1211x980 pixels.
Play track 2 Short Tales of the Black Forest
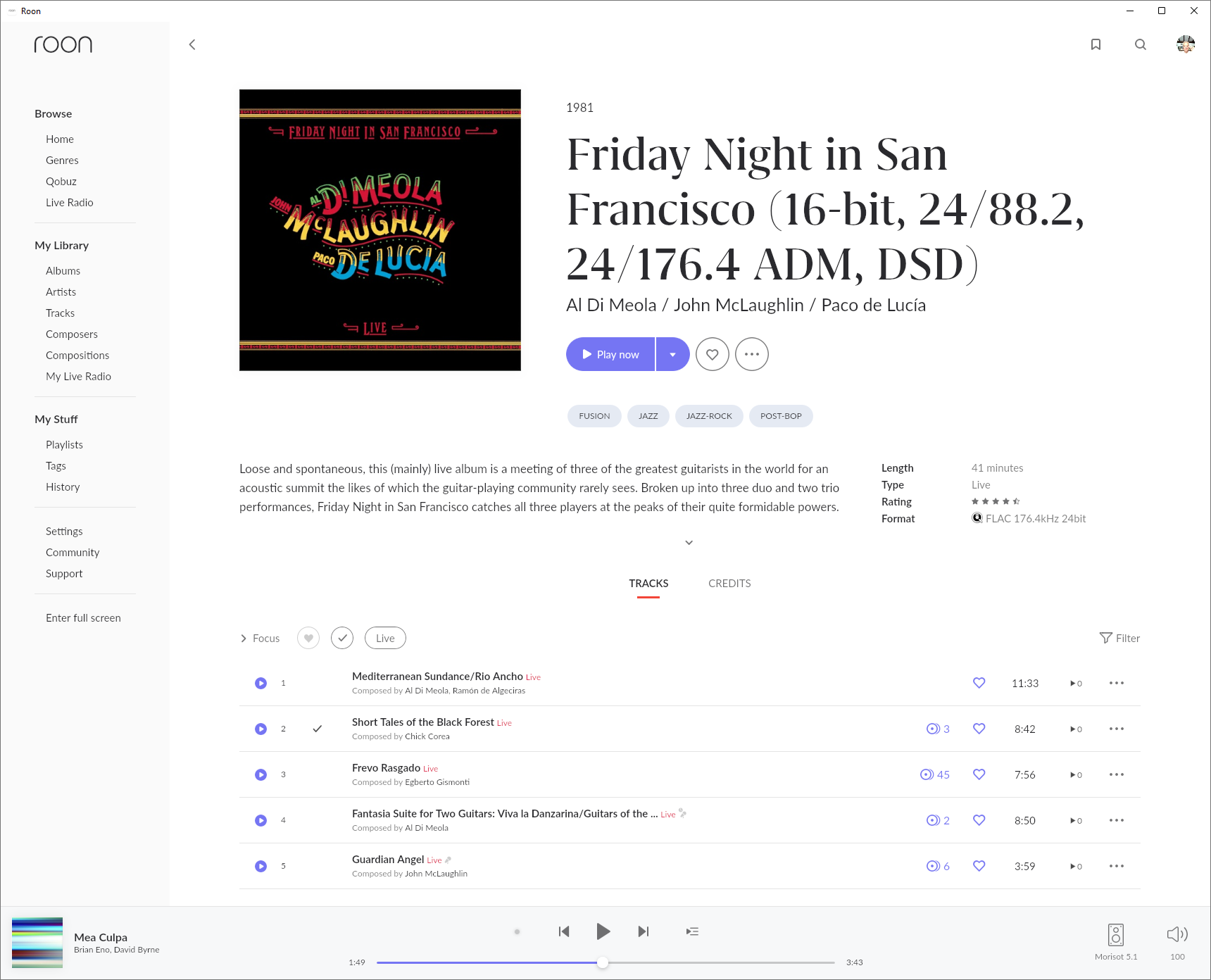(x=261, y=729)
